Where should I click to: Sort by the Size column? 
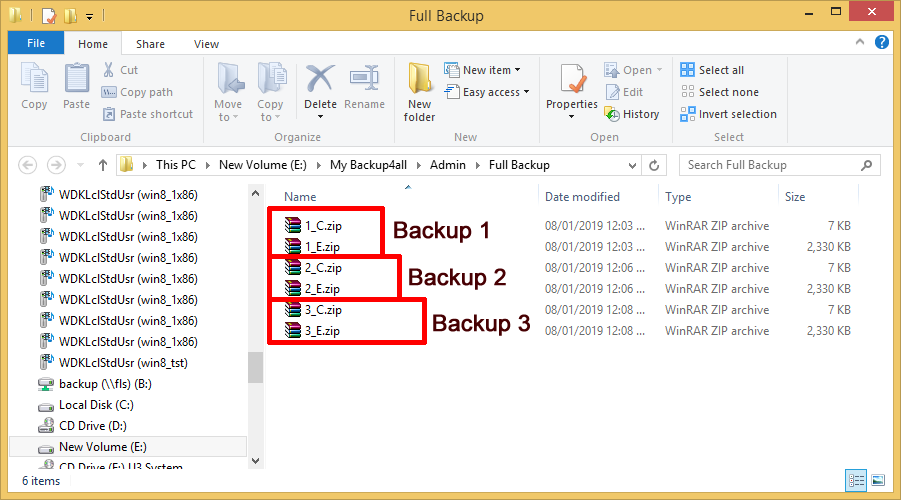tap(795, 197)
